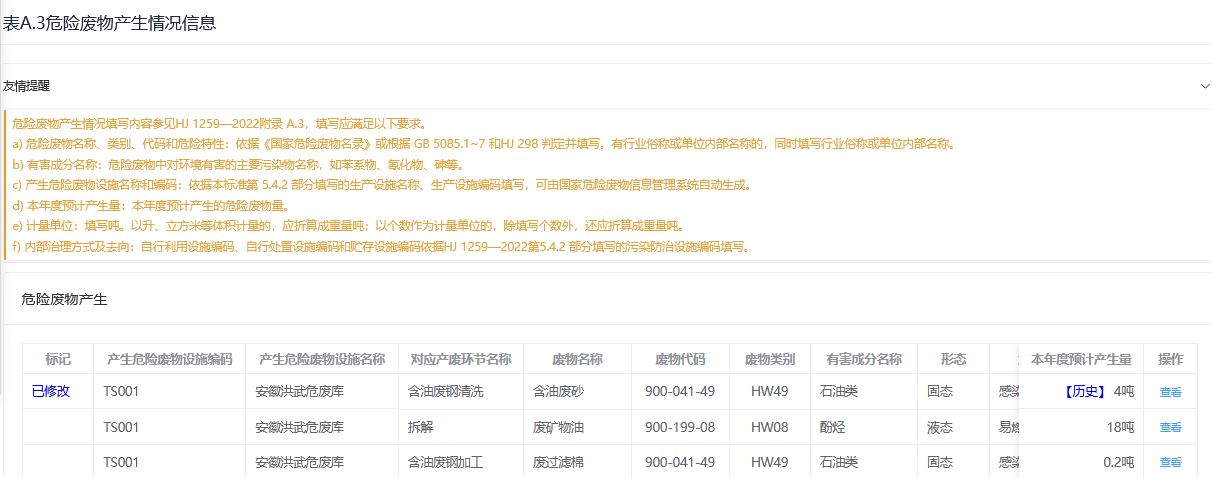Click the 本年度预计产生量 column header

click(1081, 359)
